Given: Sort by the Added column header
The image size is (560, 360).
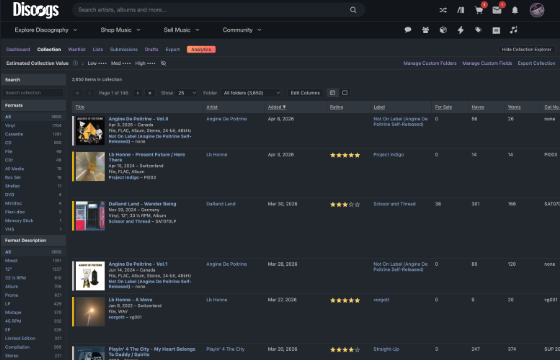Looking at the screenshot, I should [x=277, y=107].
